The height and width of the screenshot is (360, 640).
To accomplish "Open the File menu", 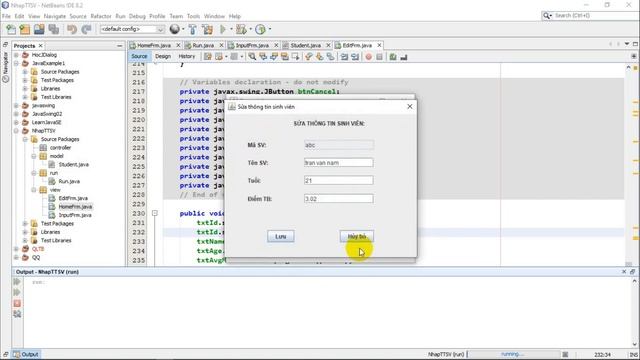I will point(6,16).
